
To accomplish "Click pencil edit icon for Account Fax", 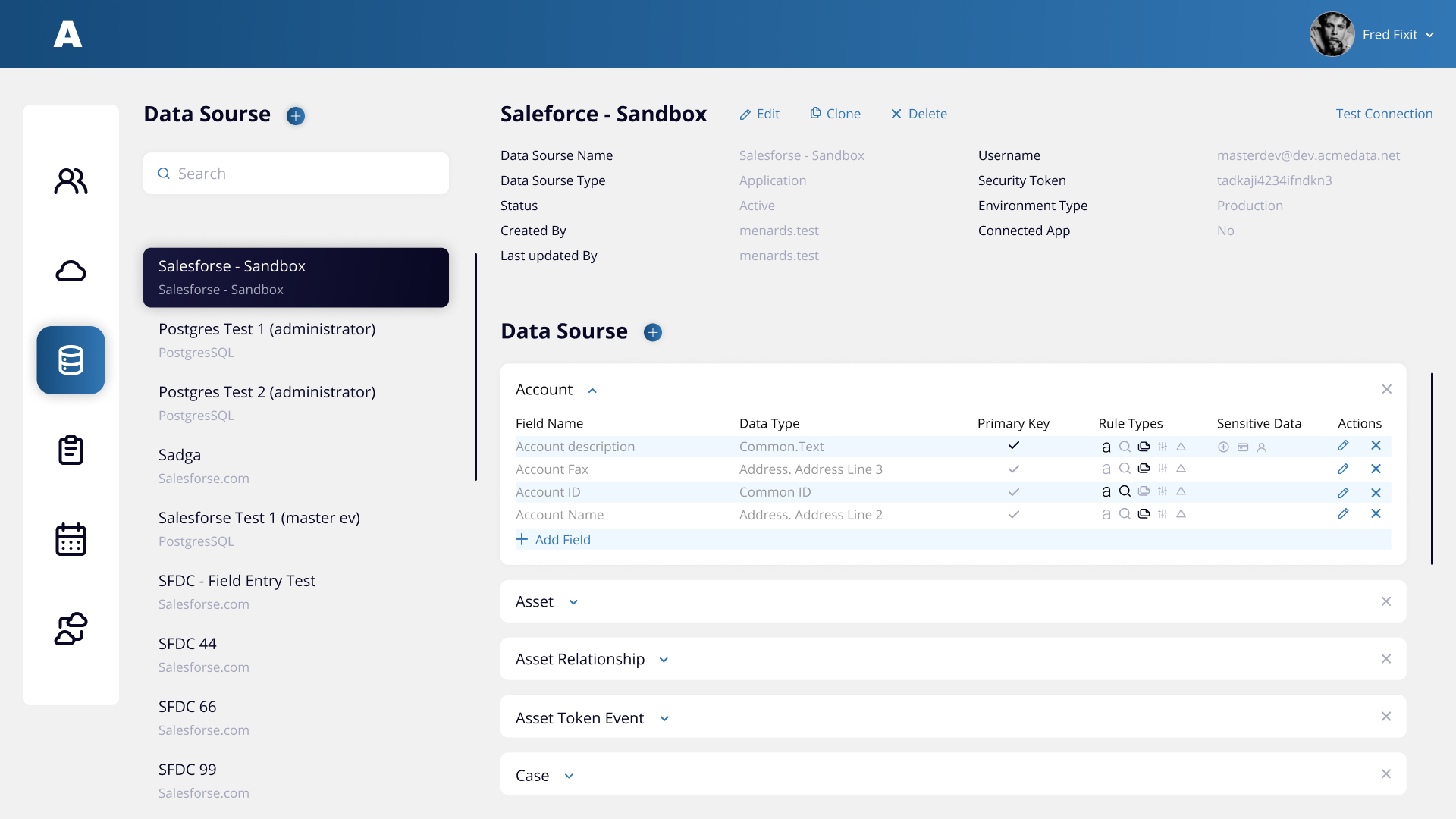I will pyautogui.click(x=1343, y=469).
